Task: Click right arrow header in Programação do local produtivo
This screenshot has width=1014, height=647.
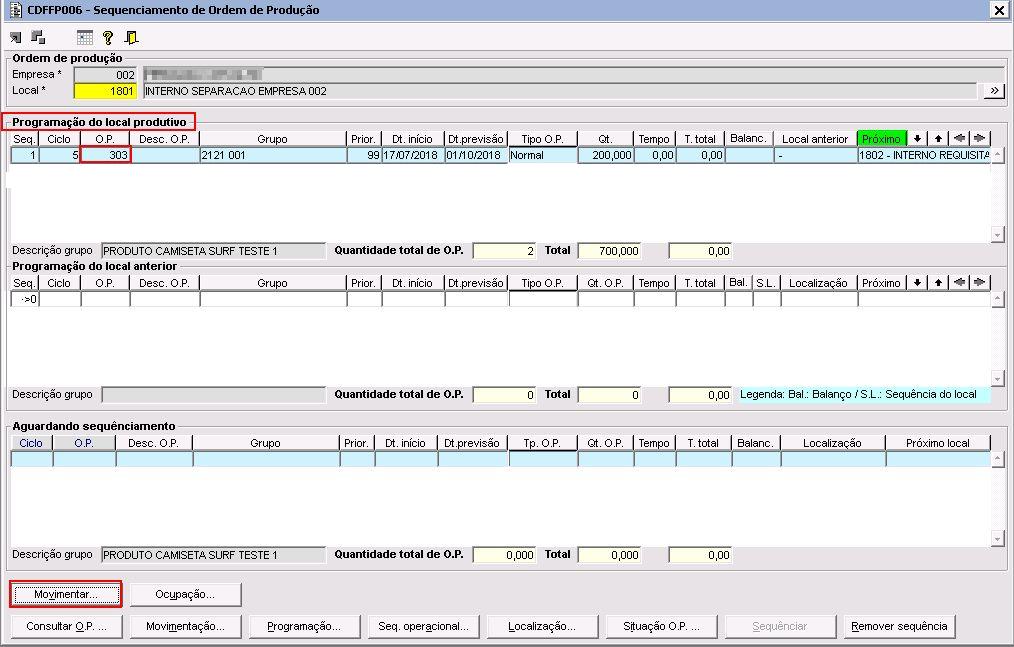Action: click(980, 138)
